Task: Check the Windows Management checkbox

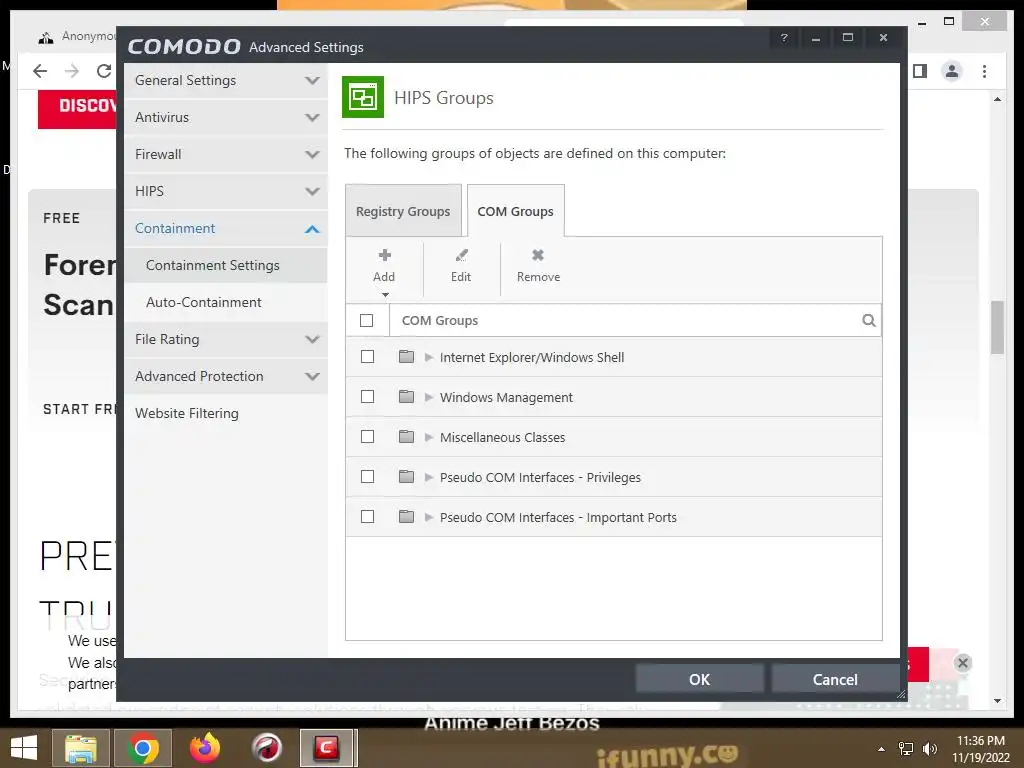Action: [x=368, y=396]
